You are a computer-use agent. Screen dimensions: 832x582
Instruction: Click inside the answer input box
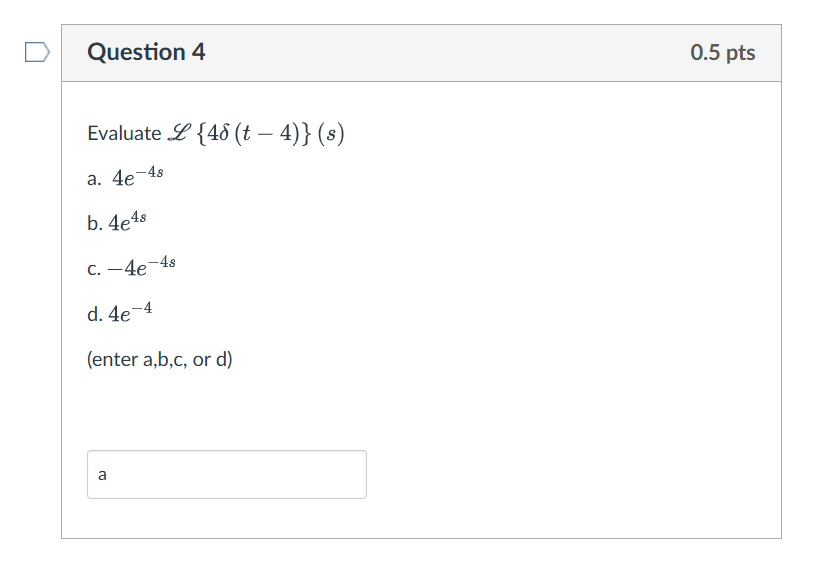pos(225,474)
